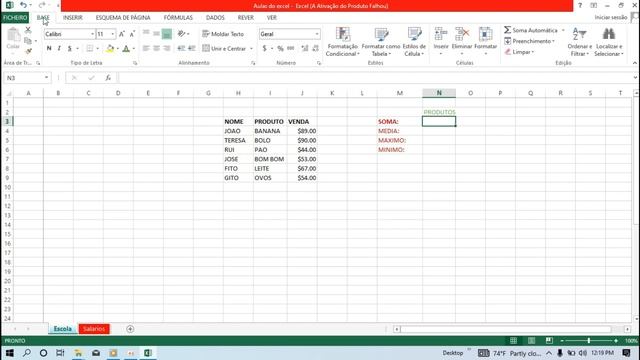
Task: Click the Insert Function fx icon
Action: pyautogui.click(x=108, y=78)
